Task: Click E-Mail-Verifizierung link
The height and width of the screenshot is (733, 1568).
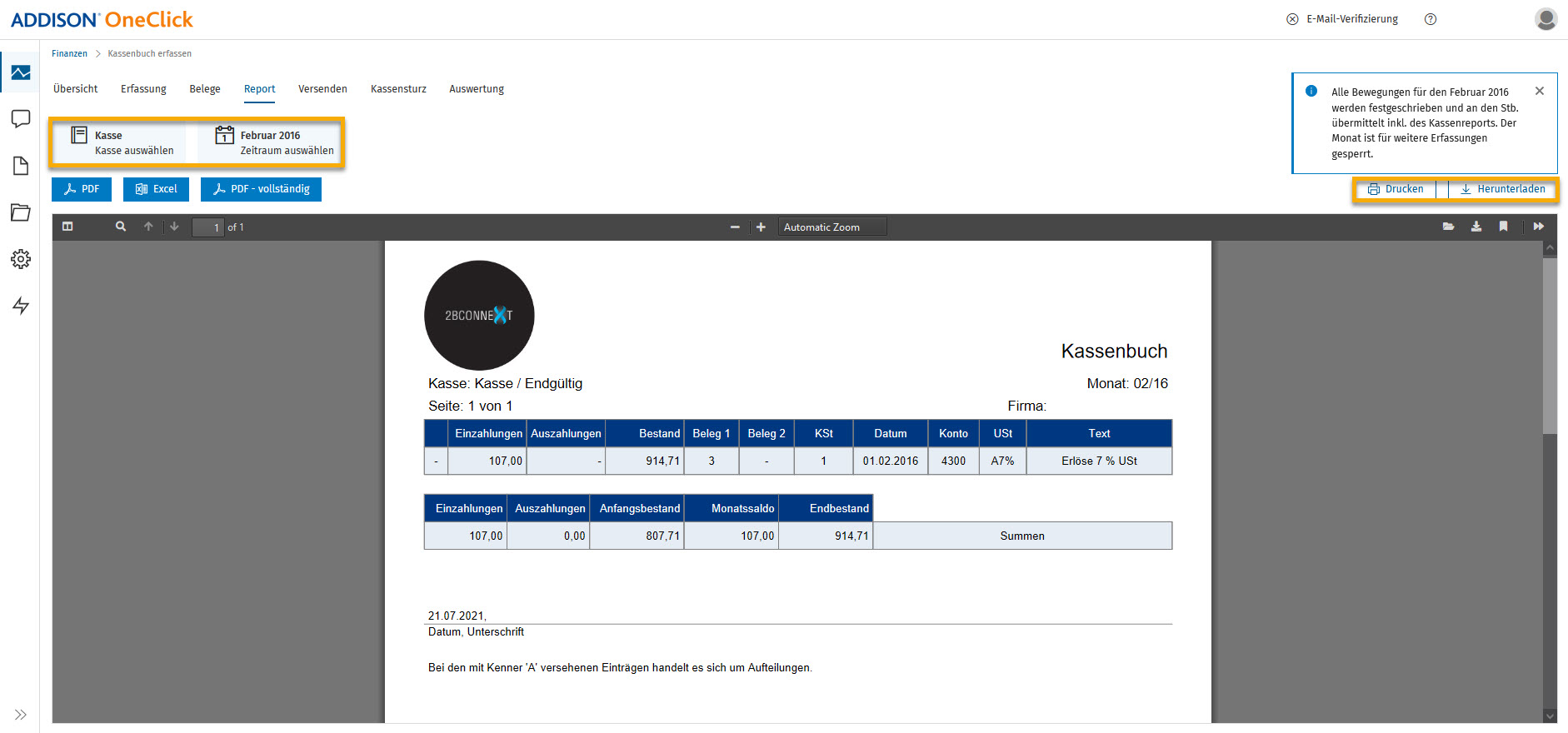Action: point(1342,19)
